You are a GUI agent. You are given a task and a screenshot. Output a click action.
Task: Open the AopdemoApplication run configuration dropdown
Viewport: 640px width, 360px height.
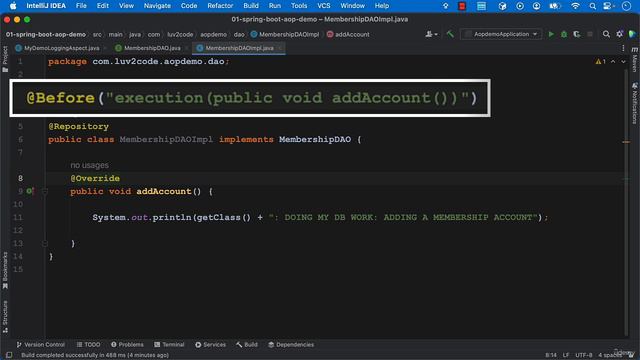click(501, 34)
